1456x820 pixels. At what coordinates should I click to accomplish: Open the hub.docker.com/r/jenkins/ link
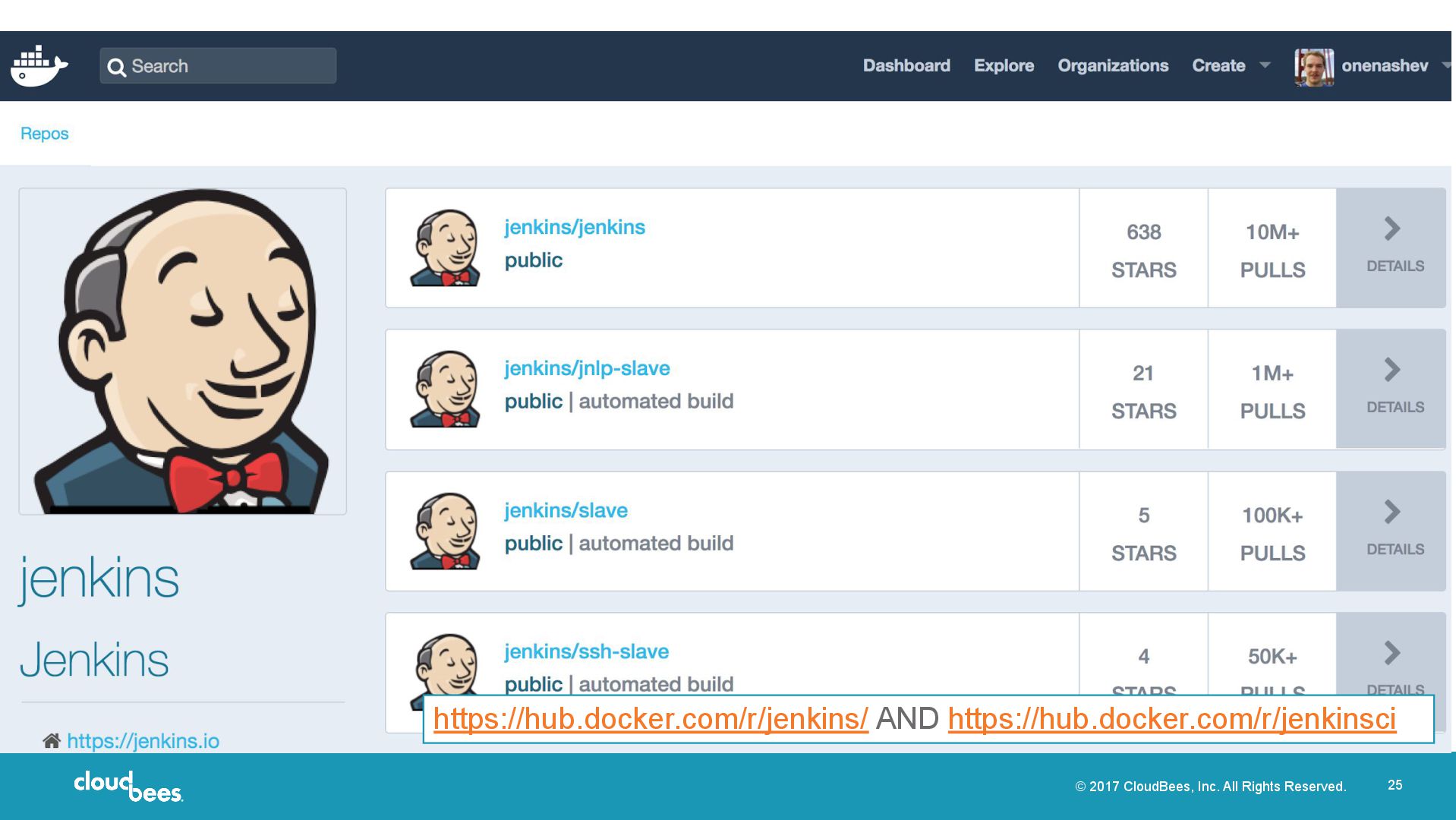(x=651, y=719)
